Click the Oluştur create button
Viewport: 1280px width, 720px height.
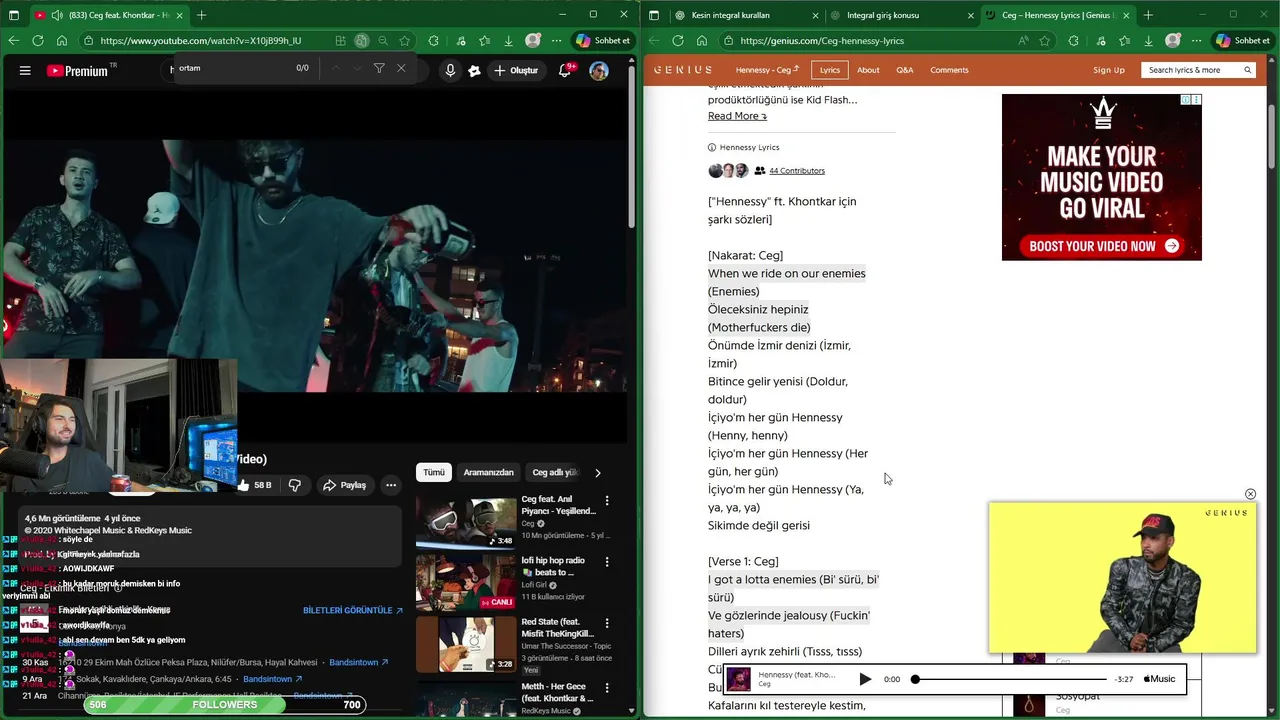click(x=516, y=71)
